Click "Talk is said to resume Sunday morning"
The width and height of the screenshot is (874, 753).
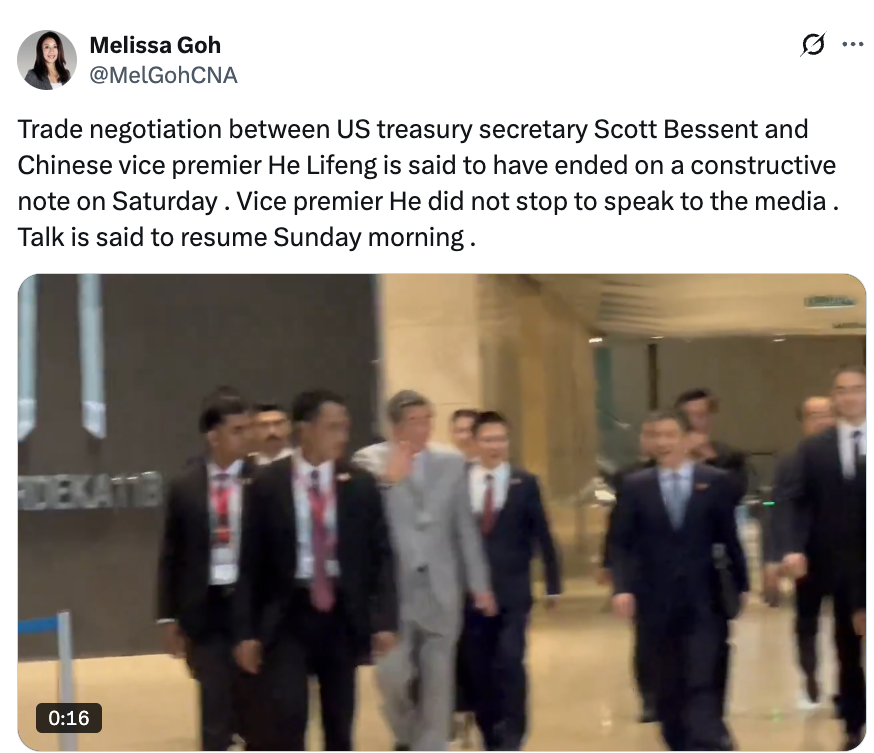pos(241,237)
